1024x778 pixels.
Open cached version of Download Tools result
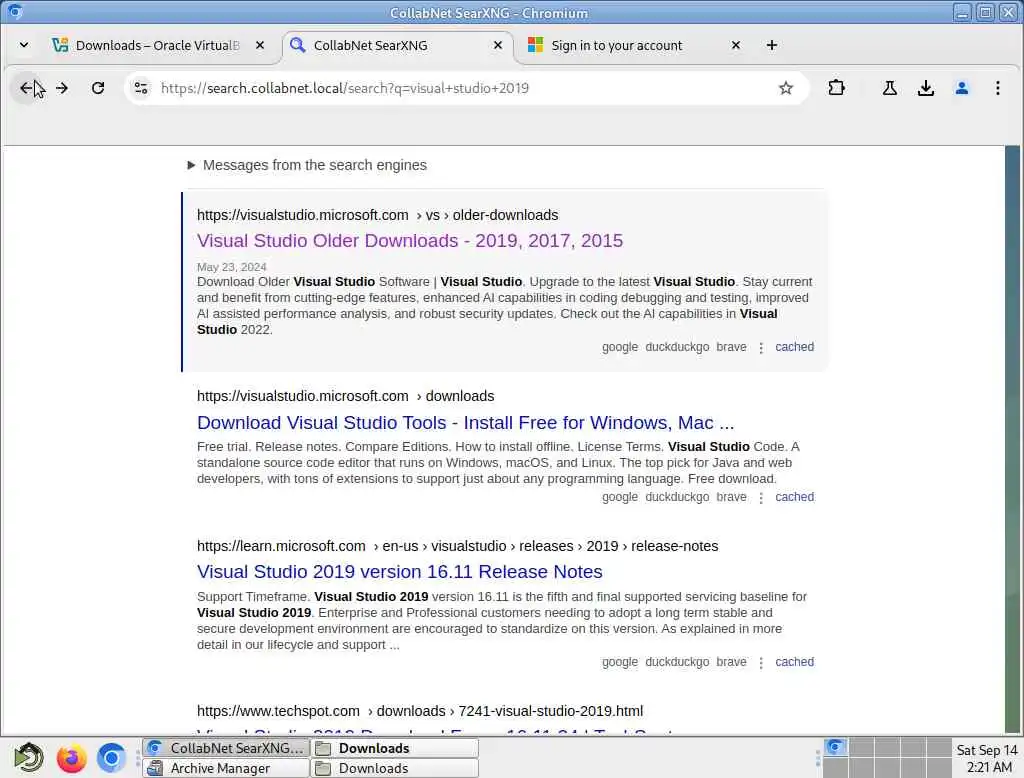[x=794, y=497]
